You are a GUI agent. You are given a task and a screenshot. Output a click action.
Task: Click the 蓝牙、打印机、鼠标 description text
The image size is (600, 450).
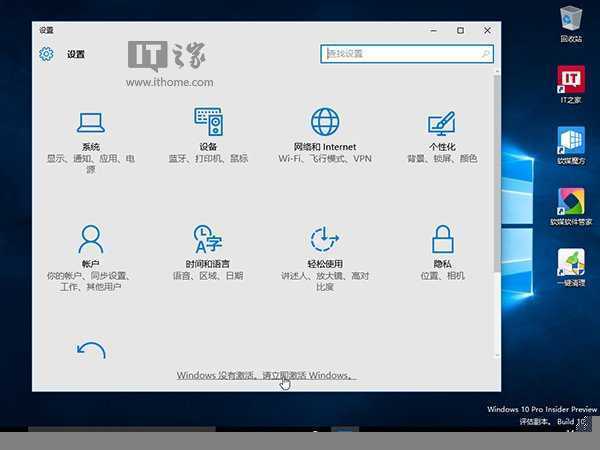pos(209,158)
